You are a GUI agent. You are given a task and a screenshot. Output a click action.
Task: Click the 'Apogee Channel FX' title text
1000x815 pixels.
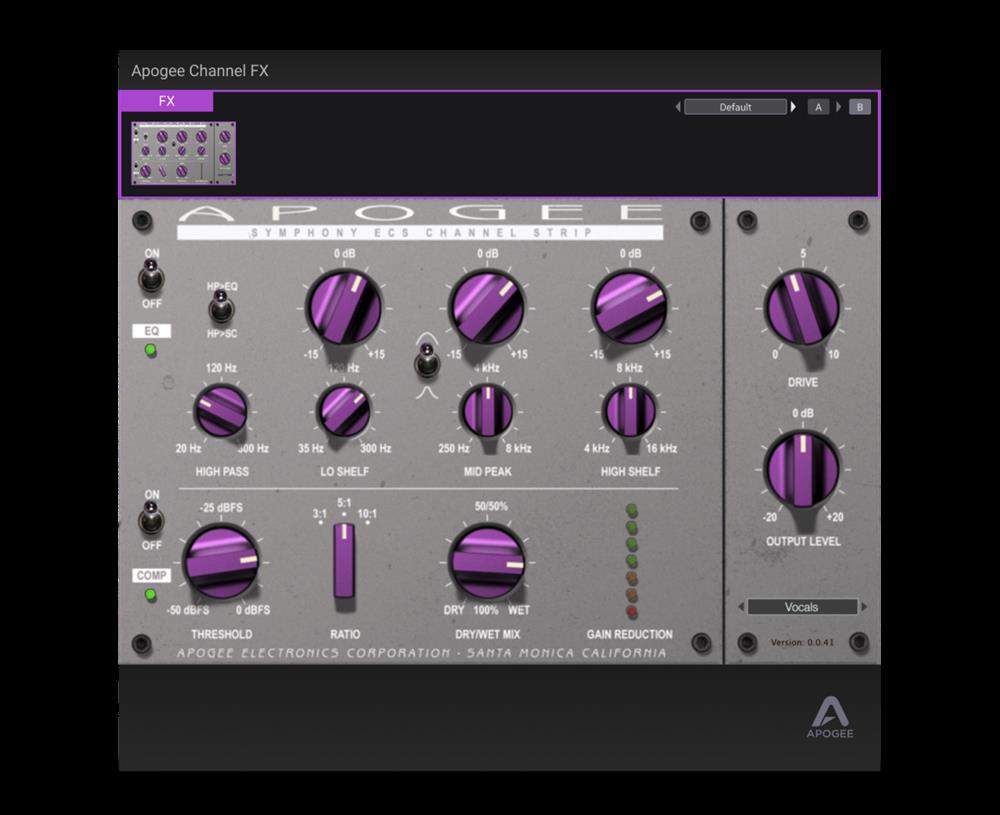[200, 71]
